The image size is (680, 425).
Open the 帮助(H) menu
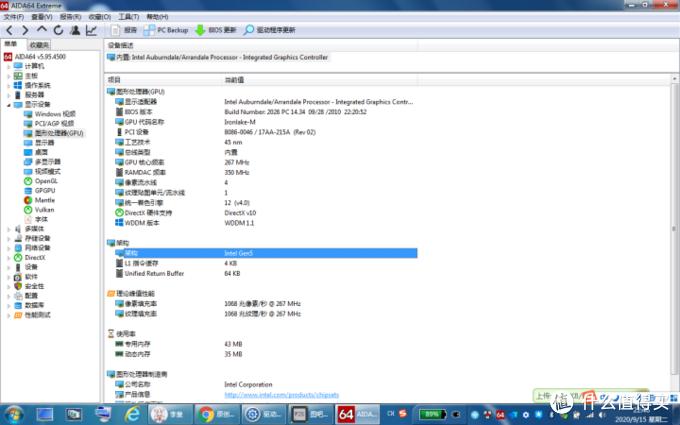pyautogui.click(x=157, y=16)
